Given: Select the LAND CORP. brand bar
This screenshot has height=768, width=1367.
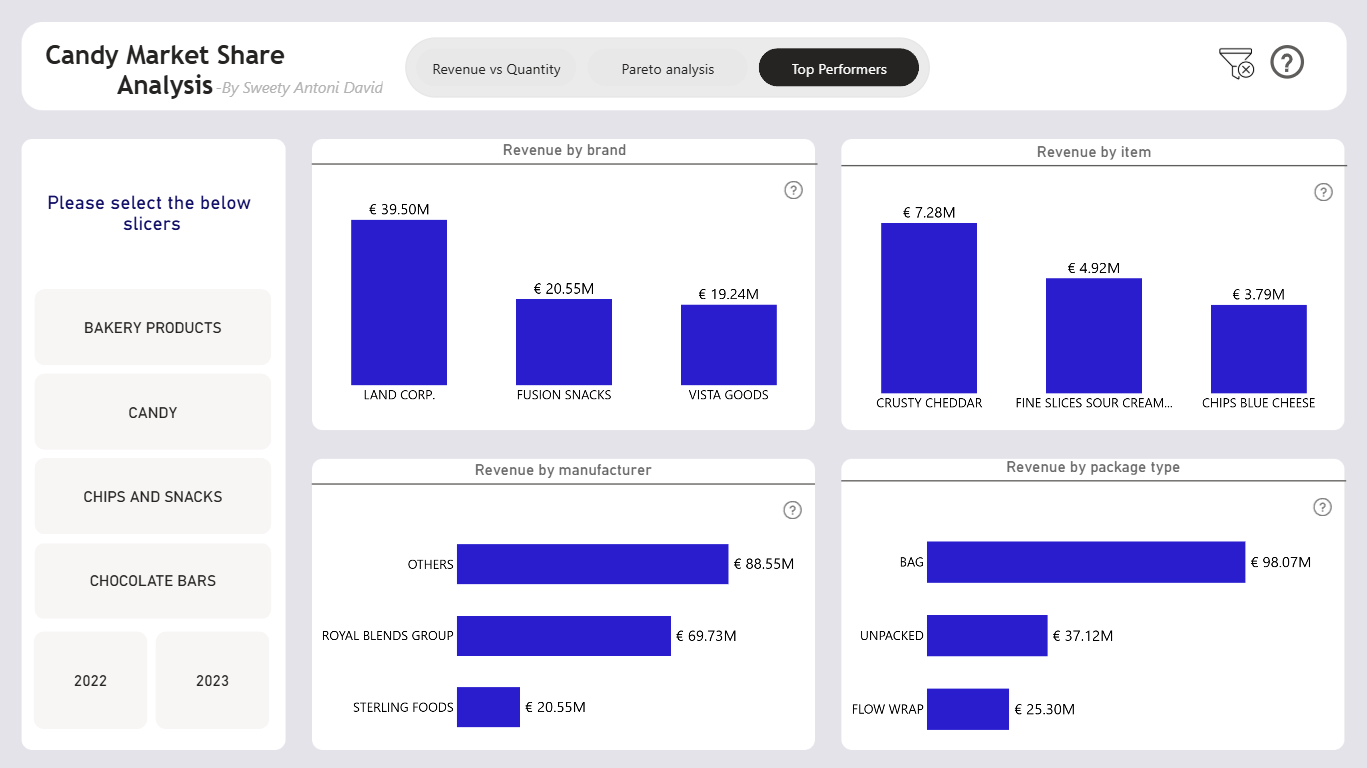Looking at the screenshot, I should tap(399, 302).
